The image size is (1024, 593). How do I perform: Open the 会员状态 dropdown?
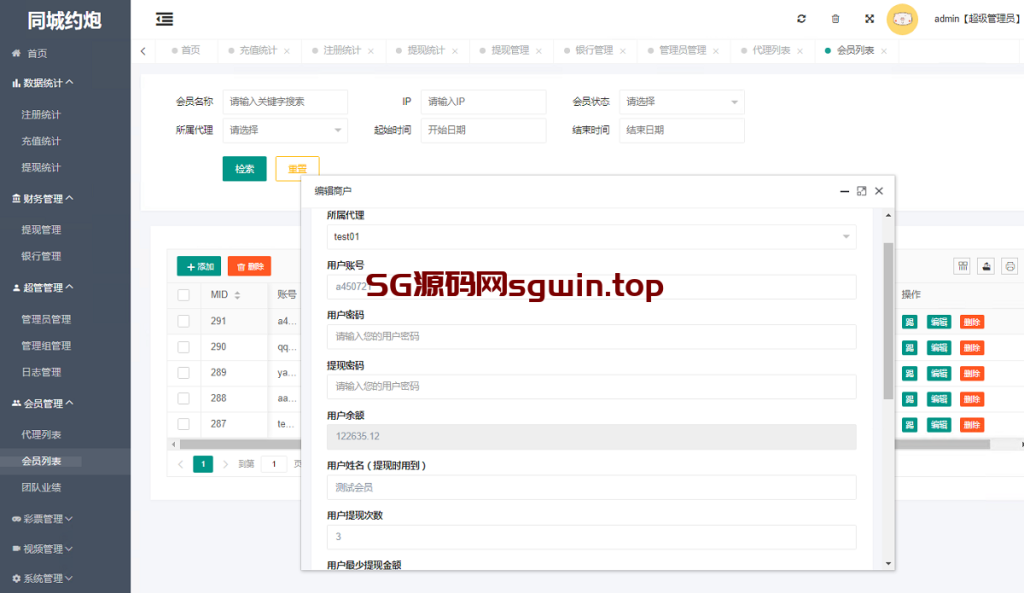click(x=682, y=102)
